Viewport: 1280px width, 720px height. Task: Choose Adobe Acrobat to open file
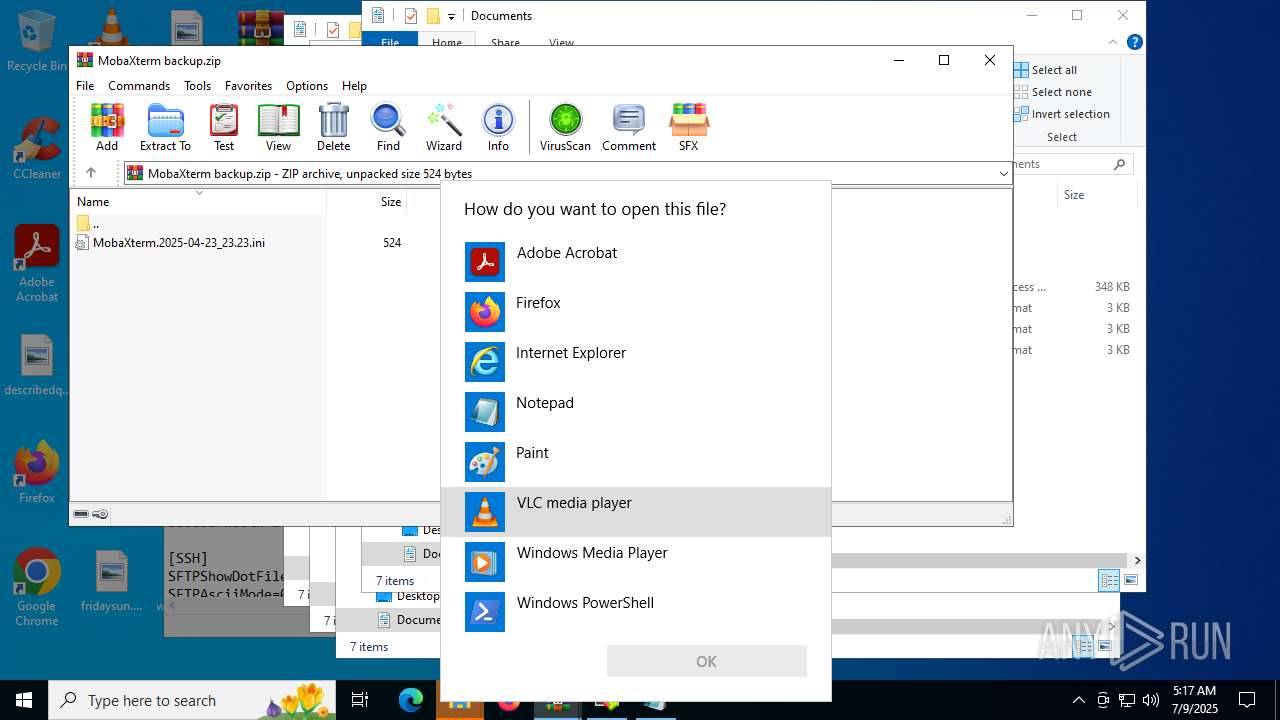[636, 262]
